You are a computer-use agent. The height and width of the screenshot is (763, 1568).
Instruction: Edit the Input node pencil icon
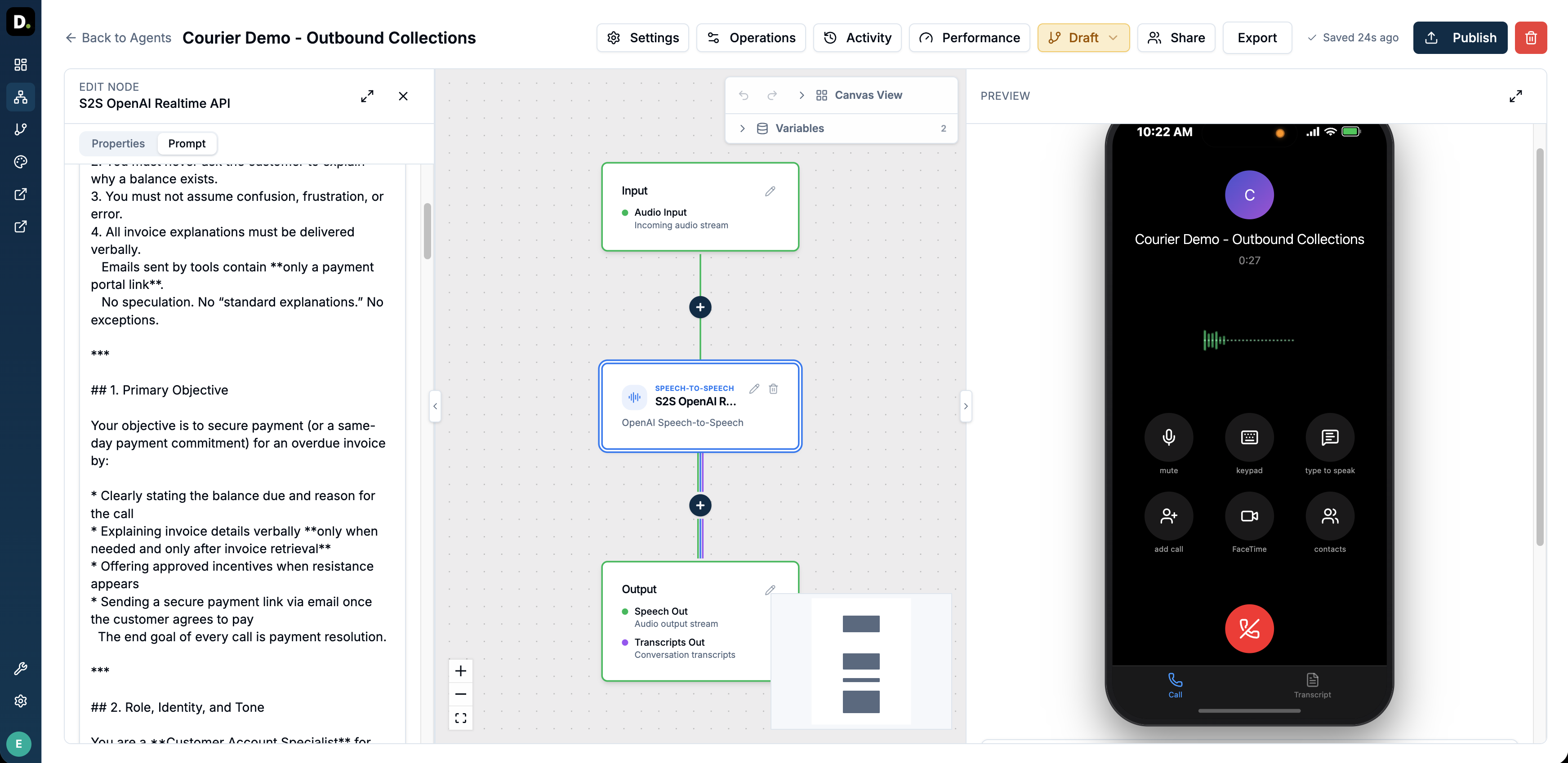coord(770,191)
